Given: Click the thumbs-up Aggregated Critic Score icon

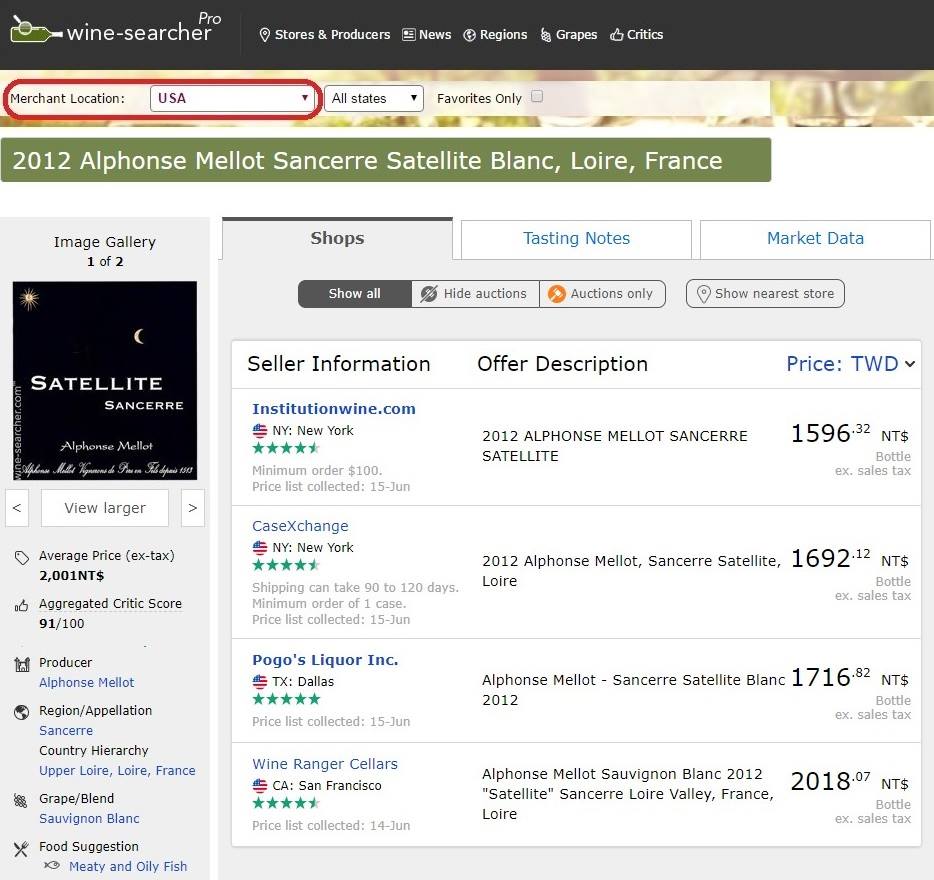Looking at the screenshot, I should pos(21,606).
